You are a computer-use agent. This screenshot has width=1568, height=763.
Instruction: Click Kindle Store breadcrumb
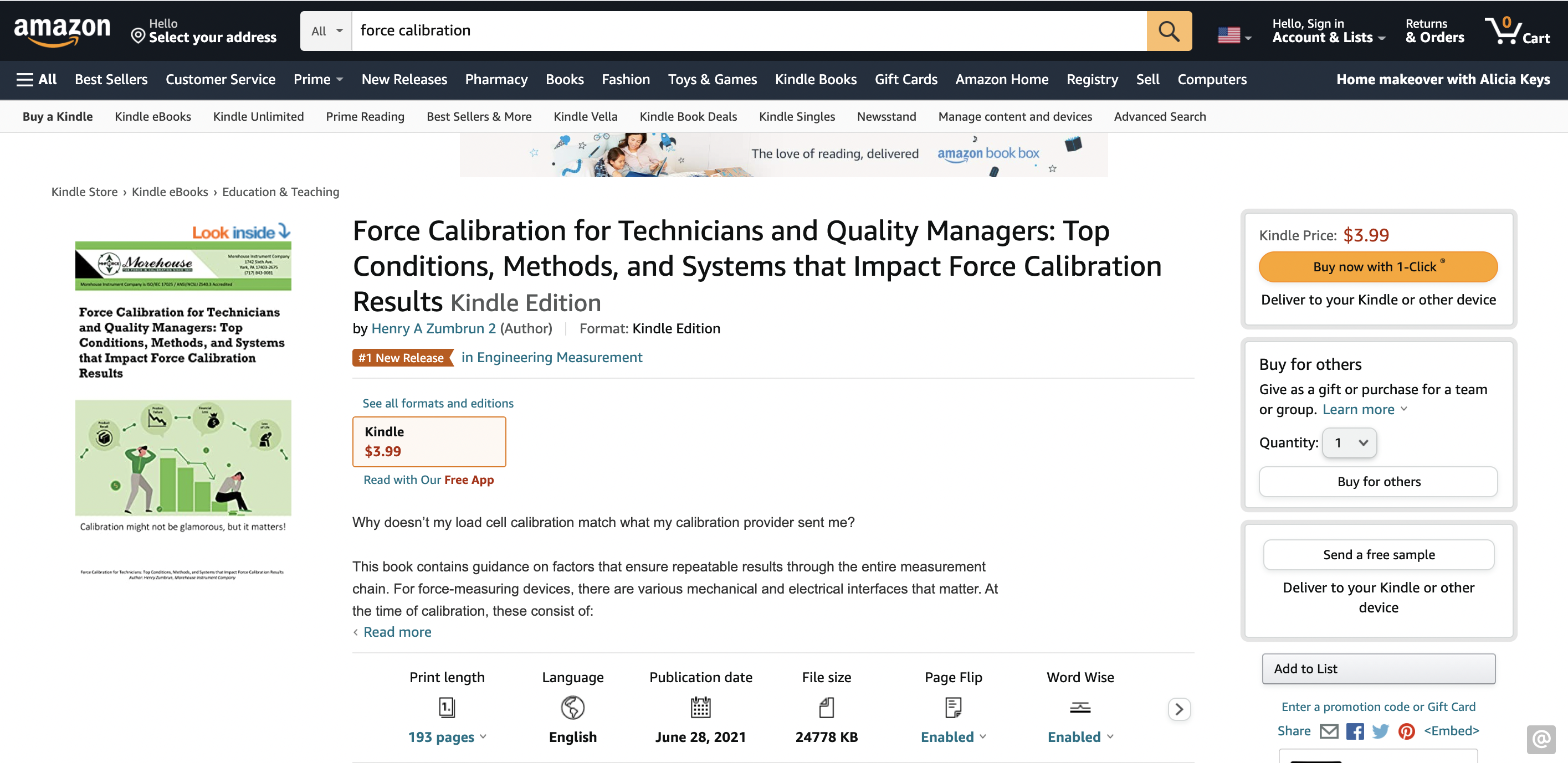(x=84, y=192)
